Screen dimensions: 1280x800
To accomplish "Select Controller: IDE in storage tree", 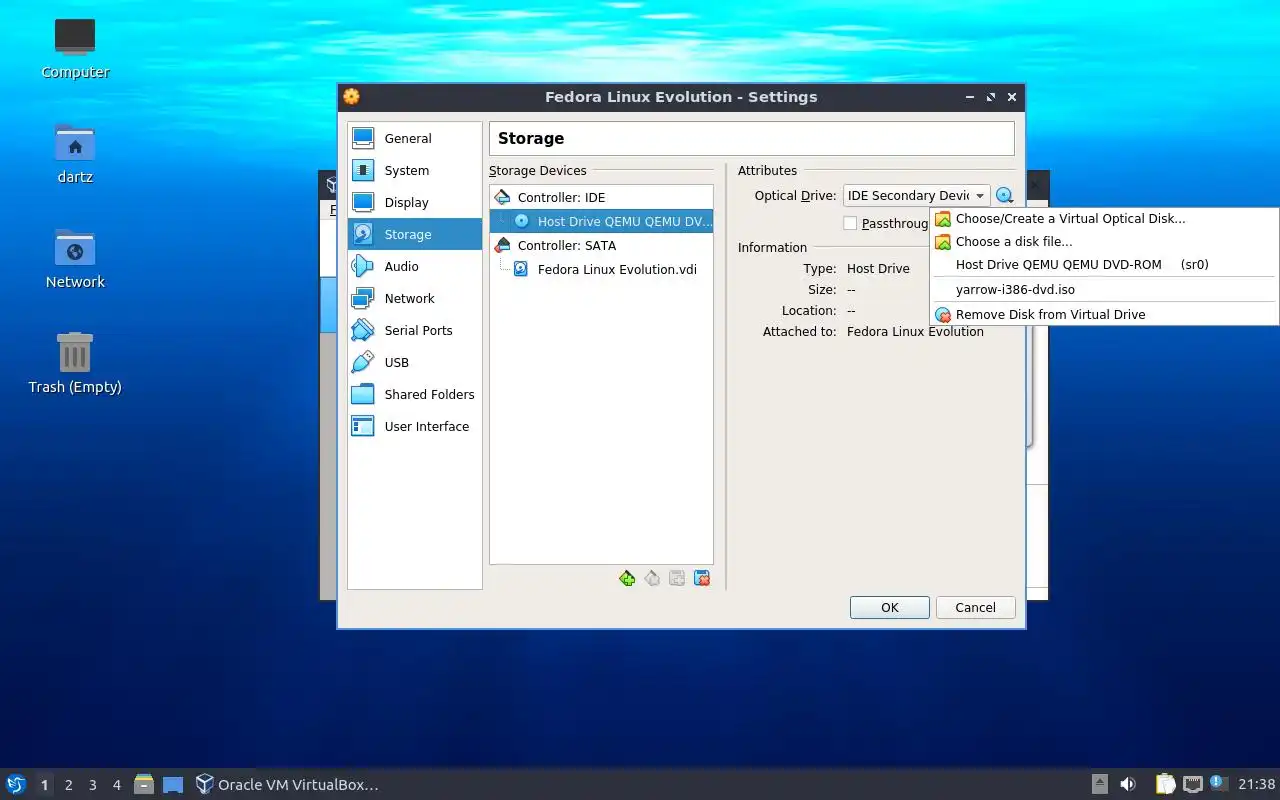I will 601,197.
